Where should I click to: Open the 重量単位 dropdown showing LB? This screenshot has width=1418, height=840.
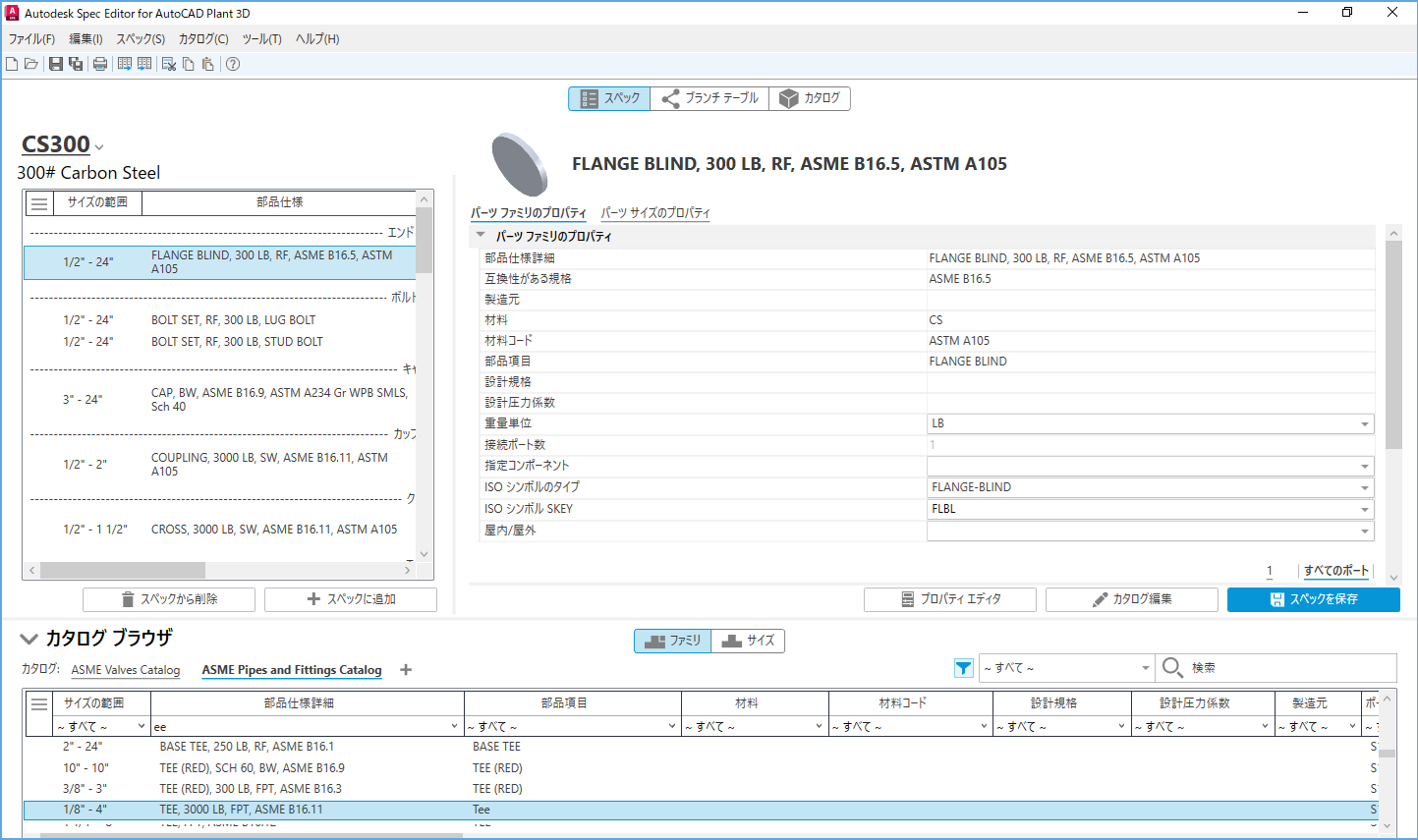(1150, 423)
